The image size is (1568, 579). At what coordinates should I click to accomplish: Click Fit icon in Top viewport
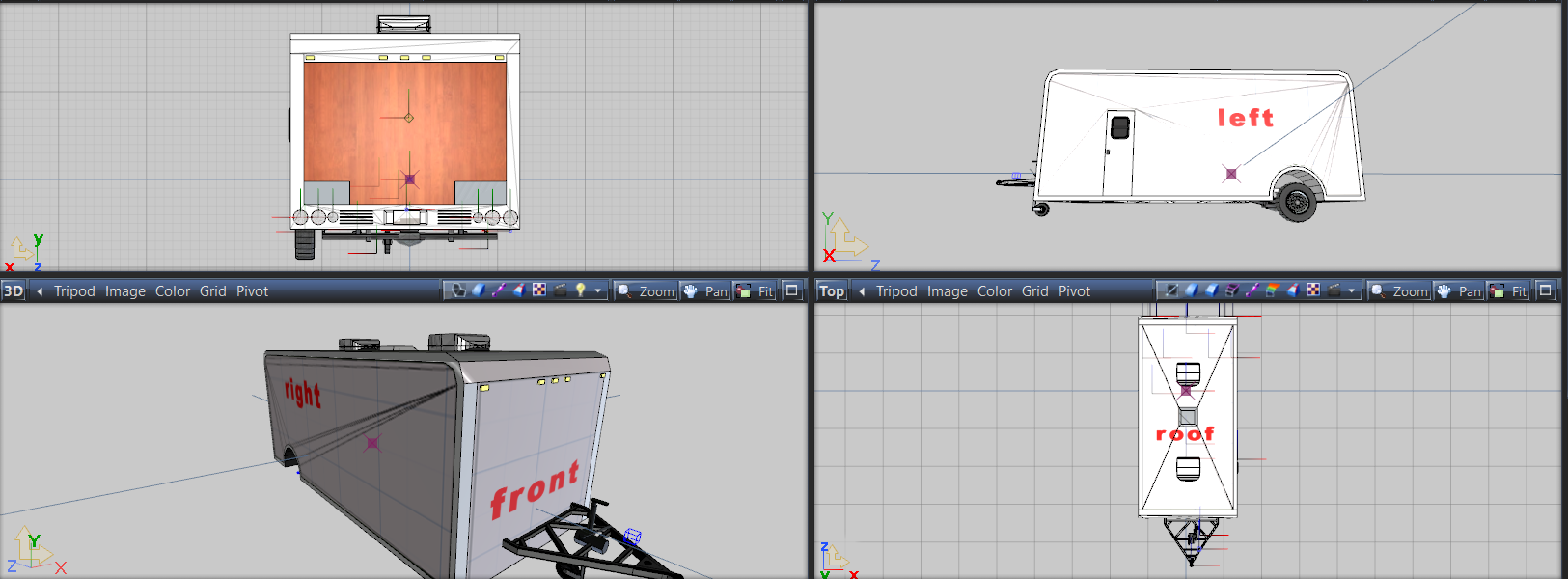point(1509,291)
